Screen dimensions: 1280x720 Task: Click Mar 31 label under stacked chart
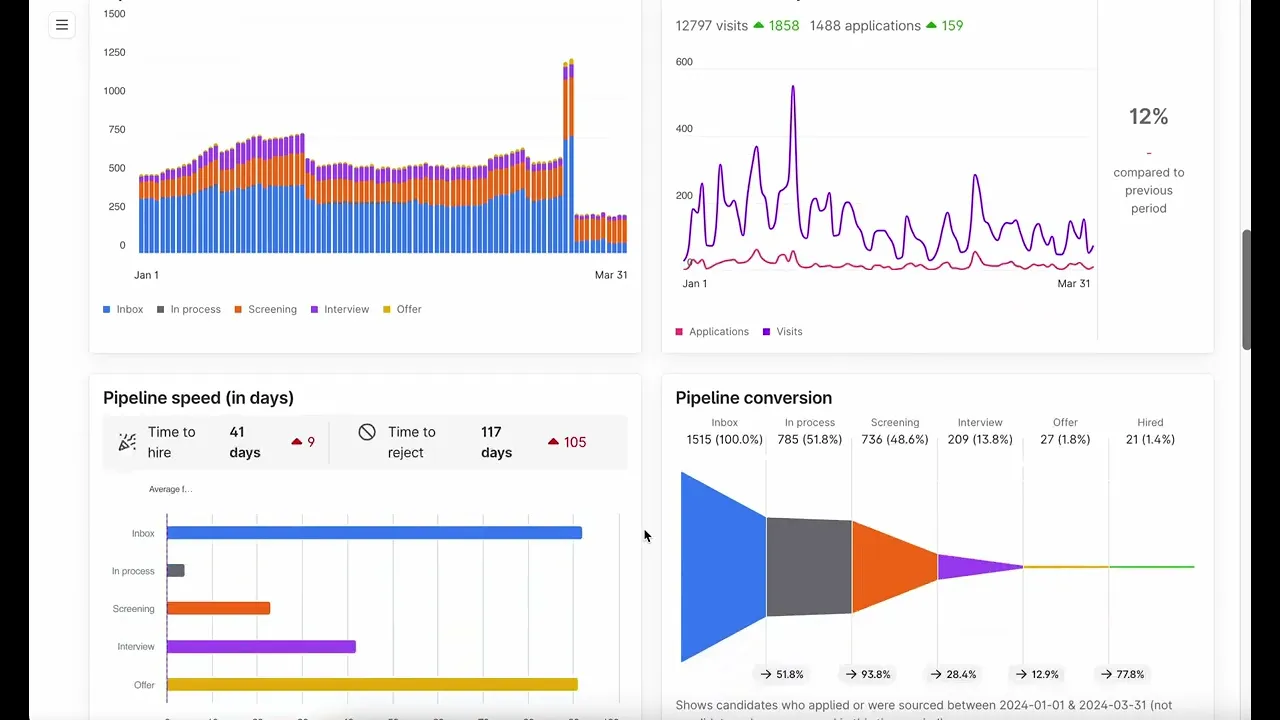point(610,275)
